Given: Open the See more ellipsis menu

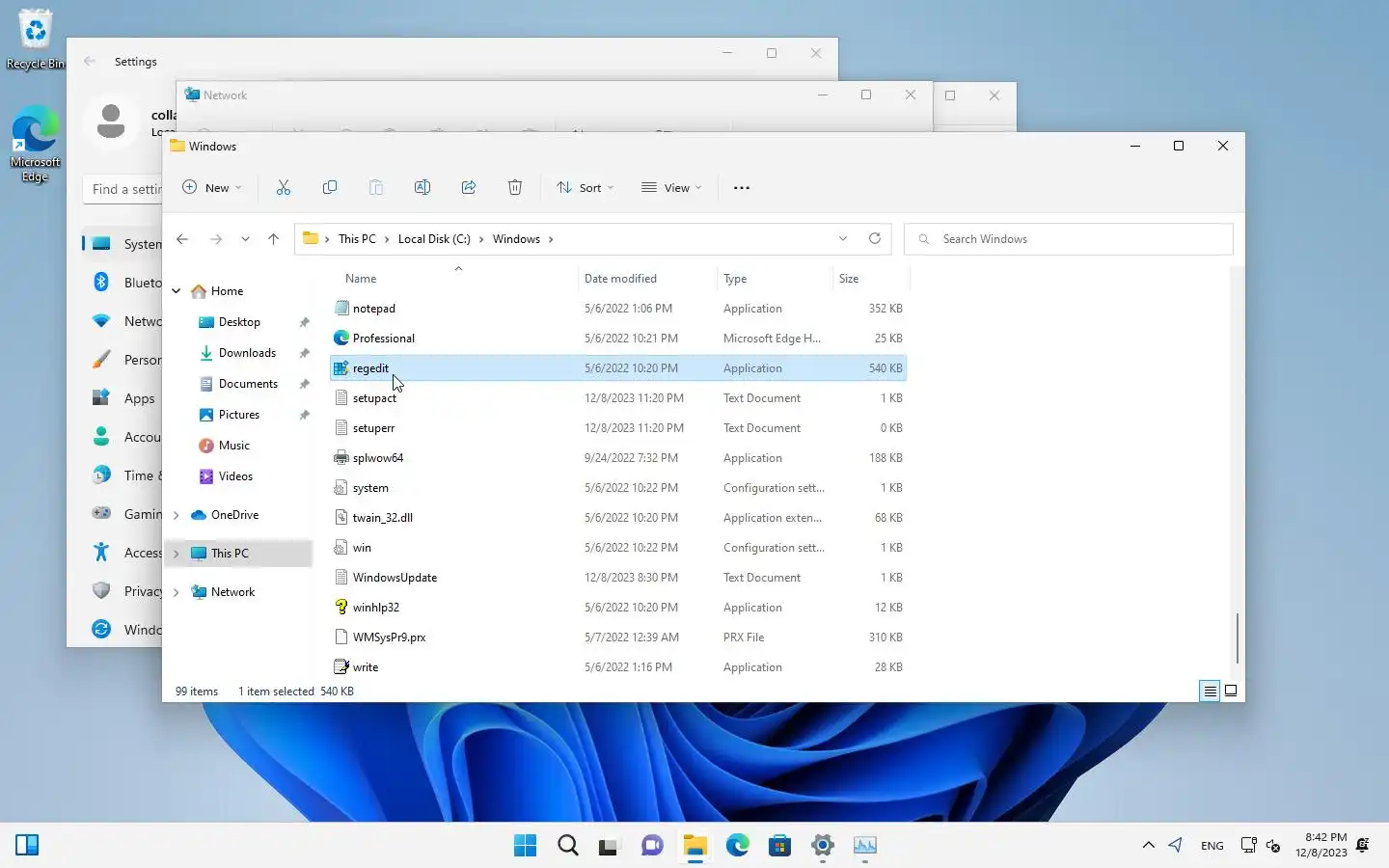Looking at the screenshot, I should tap(742, 188).
